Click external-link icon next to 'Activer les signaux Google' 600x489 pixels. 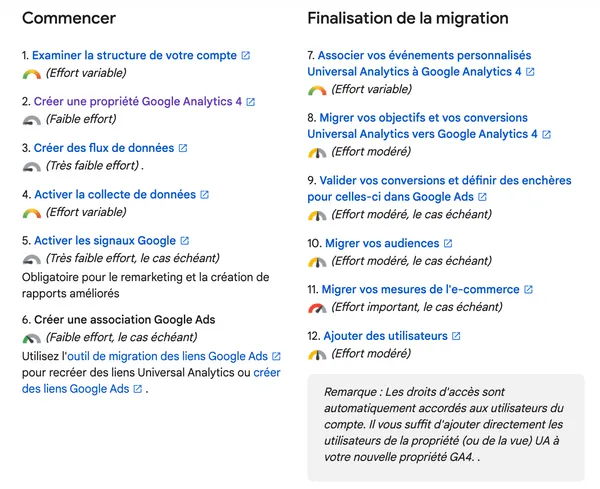(x=185, y=241)
